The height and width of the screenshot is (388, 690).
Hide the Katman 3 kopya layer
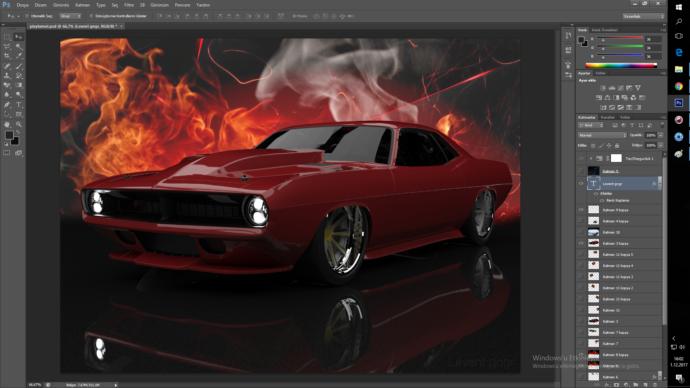tap(581, 243)
